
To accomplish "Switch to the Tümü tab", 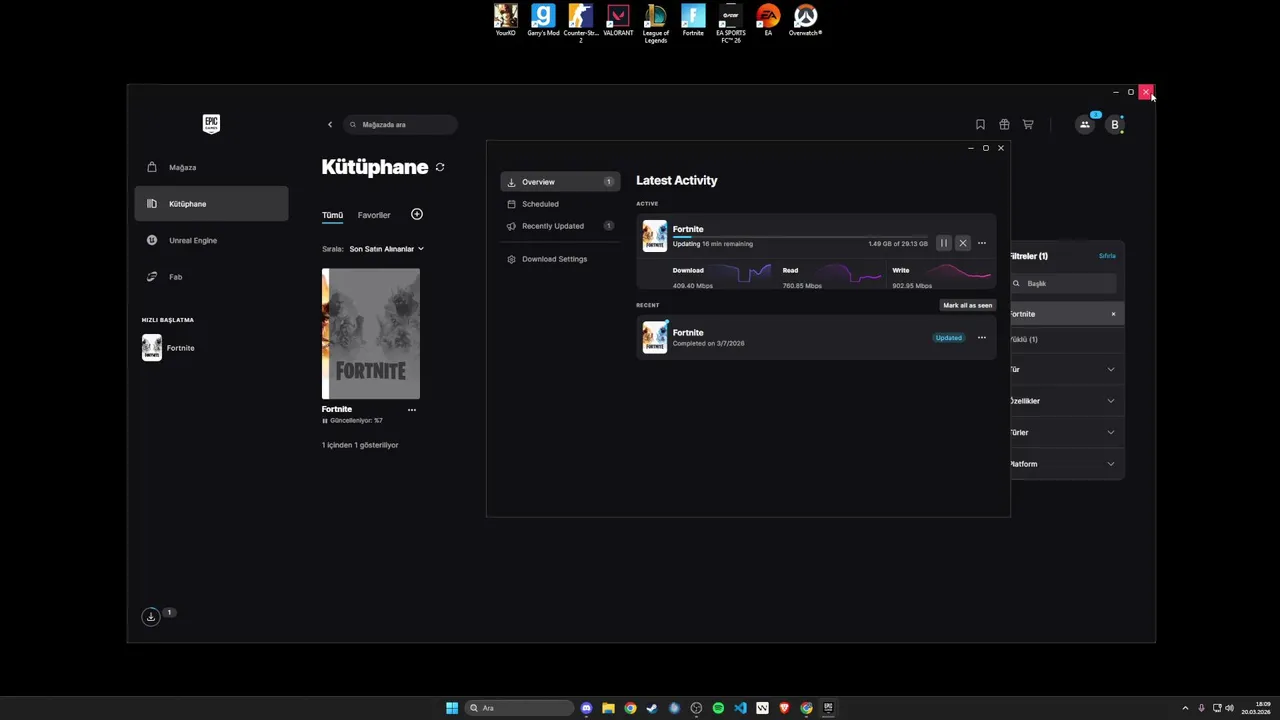I will pos(332,215).
